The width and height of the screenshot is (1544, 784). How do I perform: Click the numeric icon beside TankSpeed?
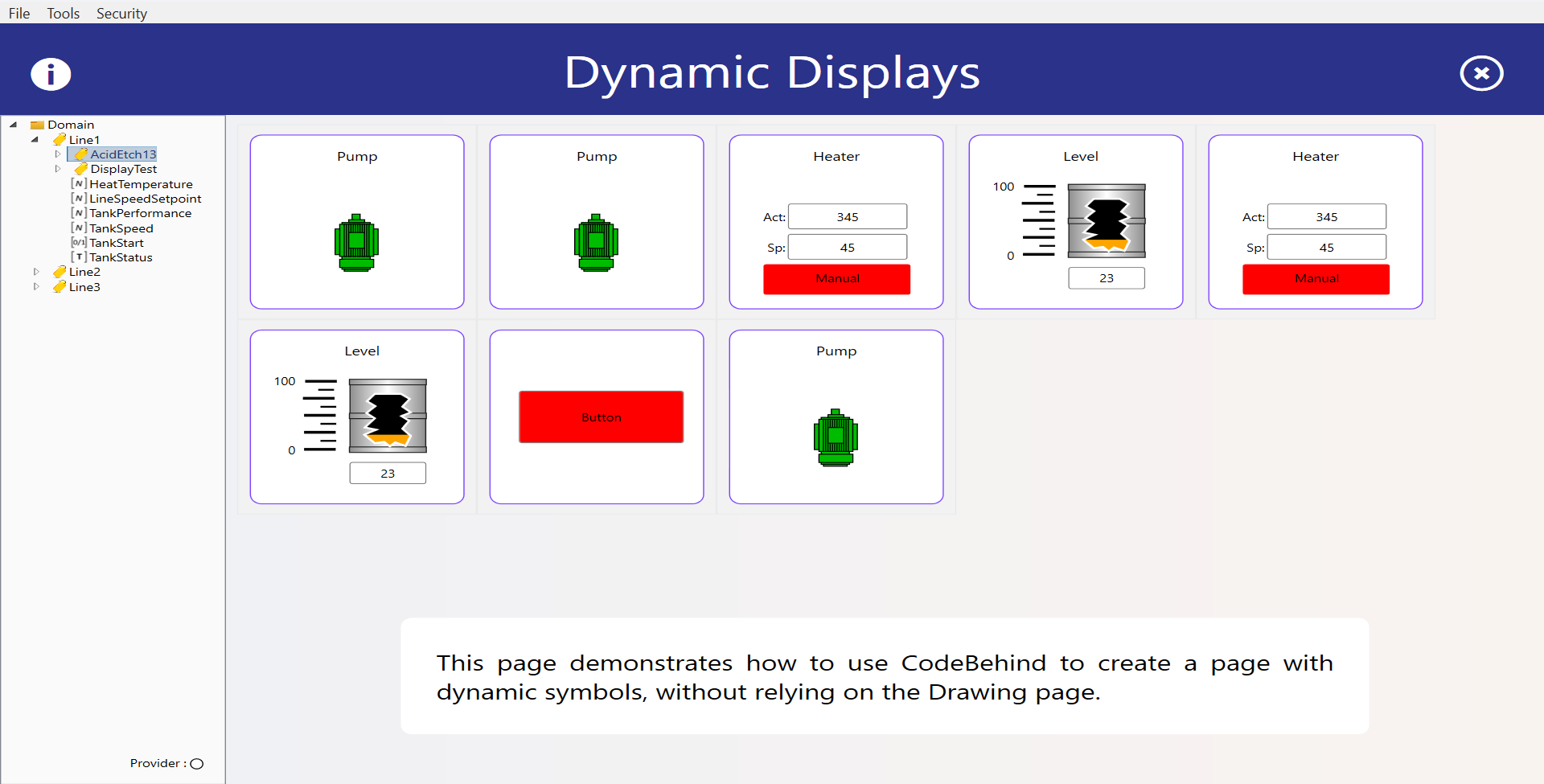[79, 228]
